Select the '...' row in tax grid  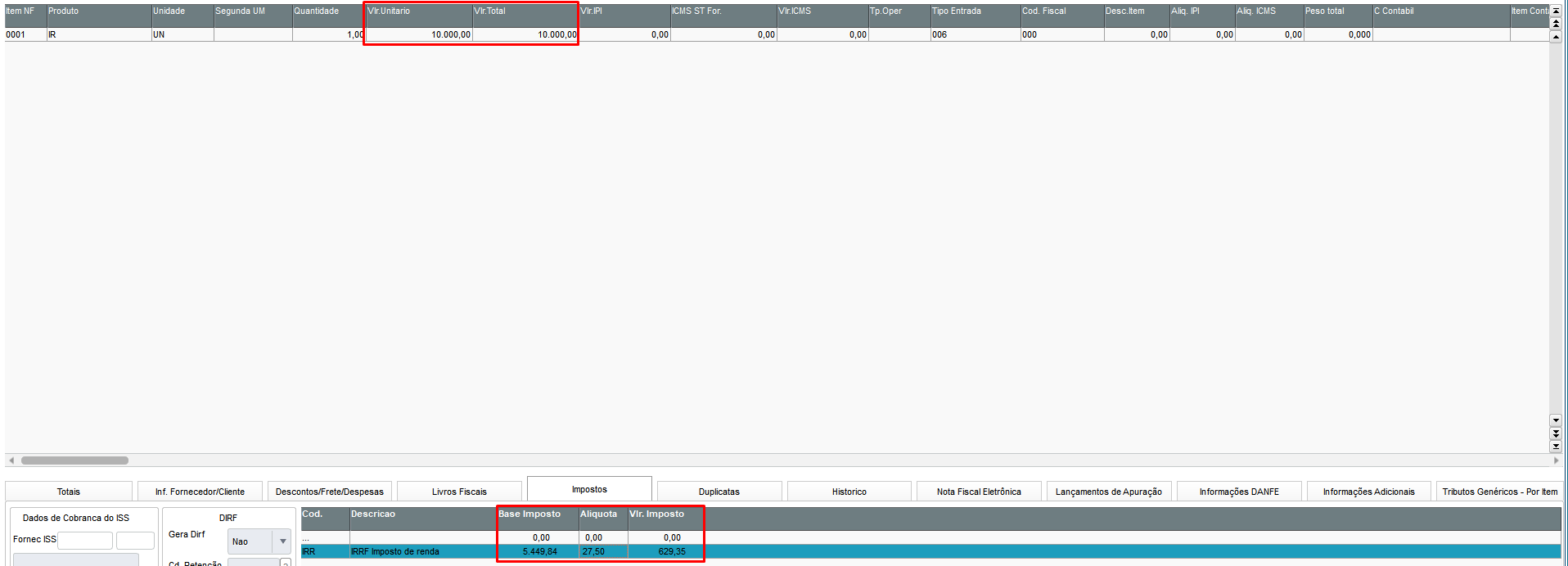tap(931, 537)
